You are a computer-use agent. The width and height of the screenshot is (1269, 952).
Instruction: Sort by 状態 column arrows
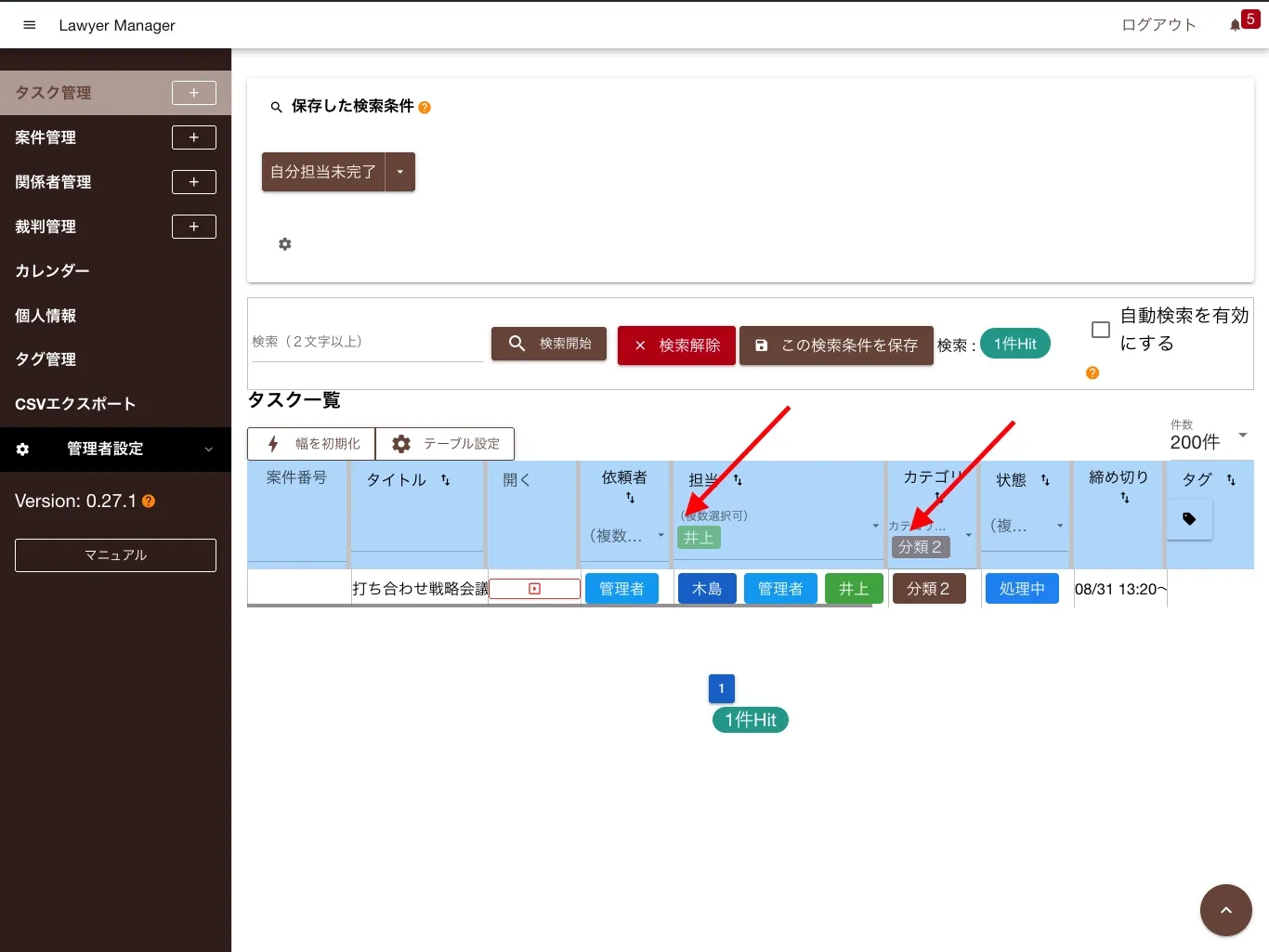[x=1045, y=480]
